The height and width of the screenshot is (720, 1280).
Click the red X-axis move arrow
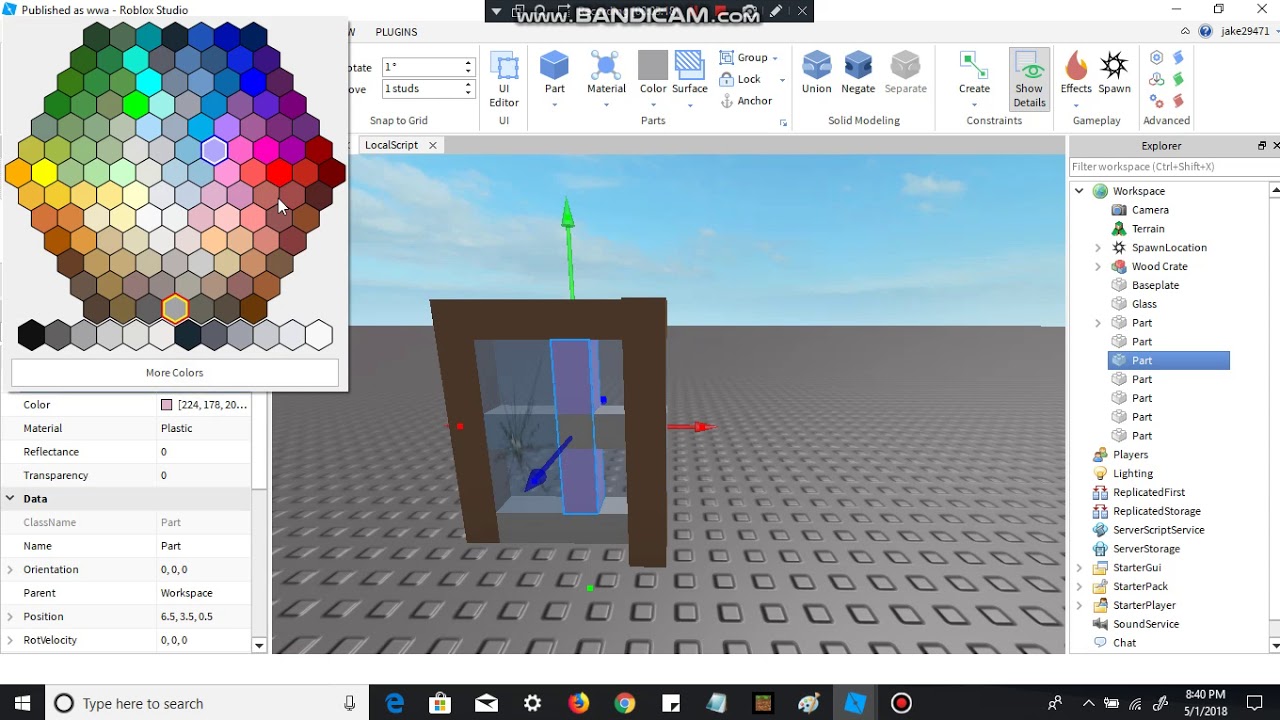pos(692,427)
